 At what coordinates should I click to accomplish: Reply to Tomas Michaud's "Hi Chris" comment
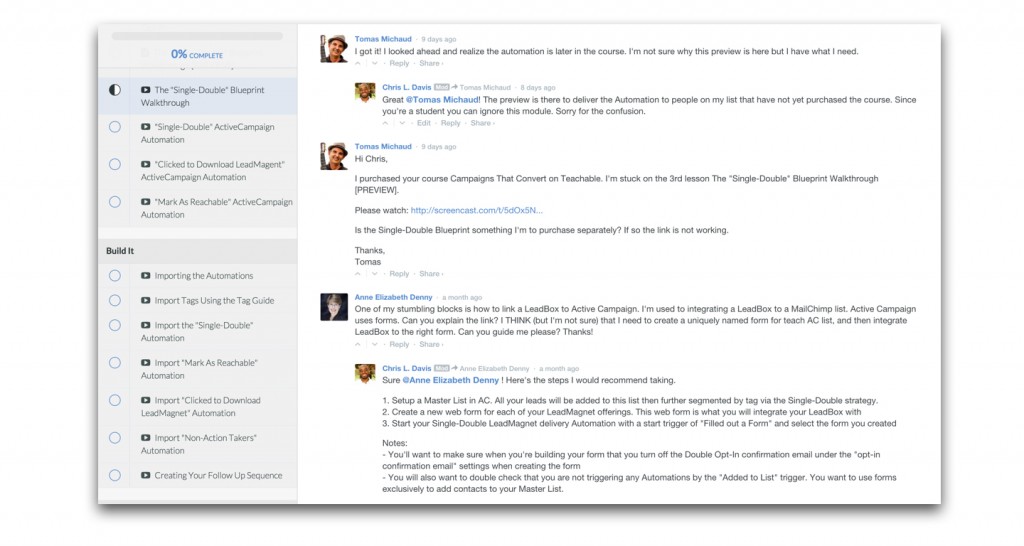(399, 274)
